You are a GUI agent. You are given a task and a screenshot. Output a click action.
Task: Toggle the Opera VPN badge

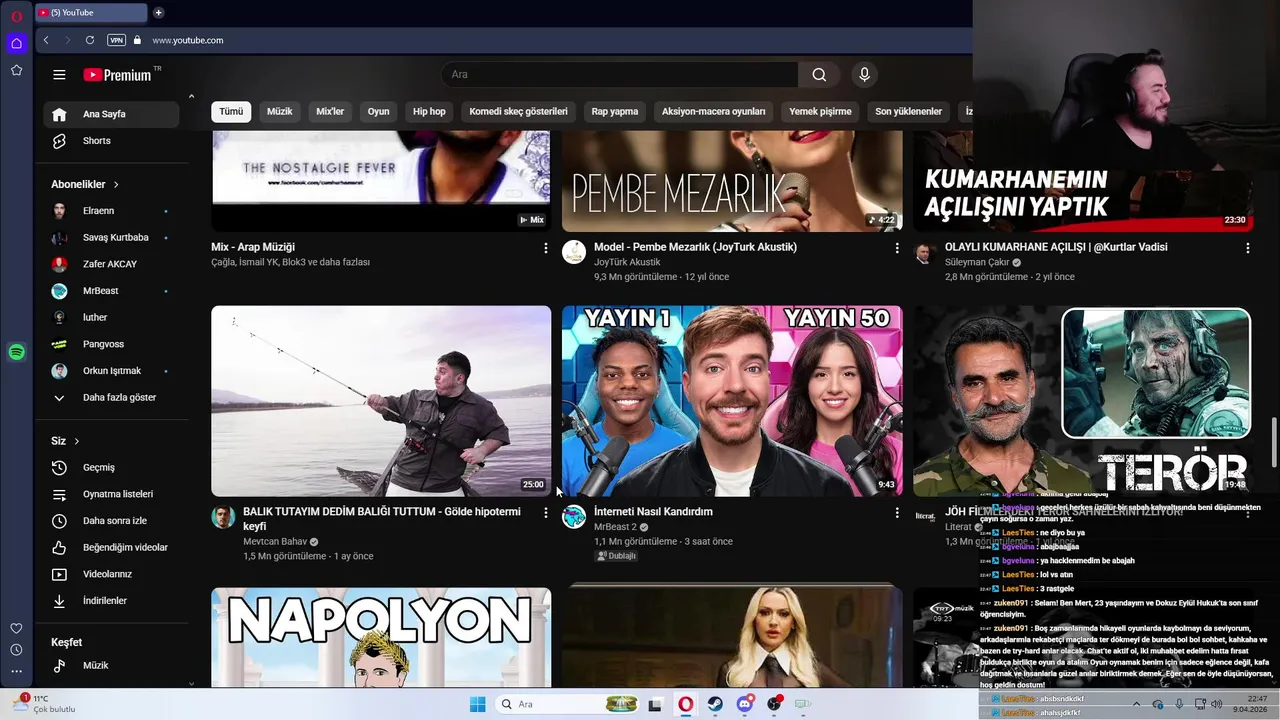coord(116,40)
